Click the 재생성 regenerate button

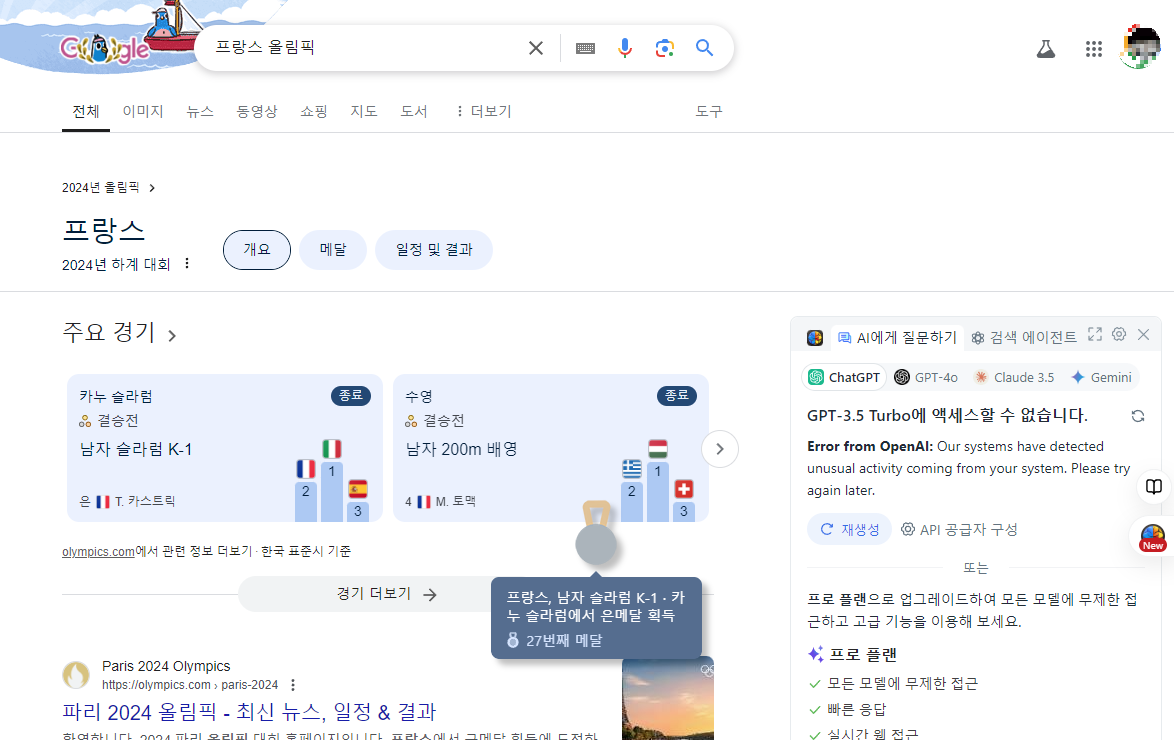click(x=849, y=530)
